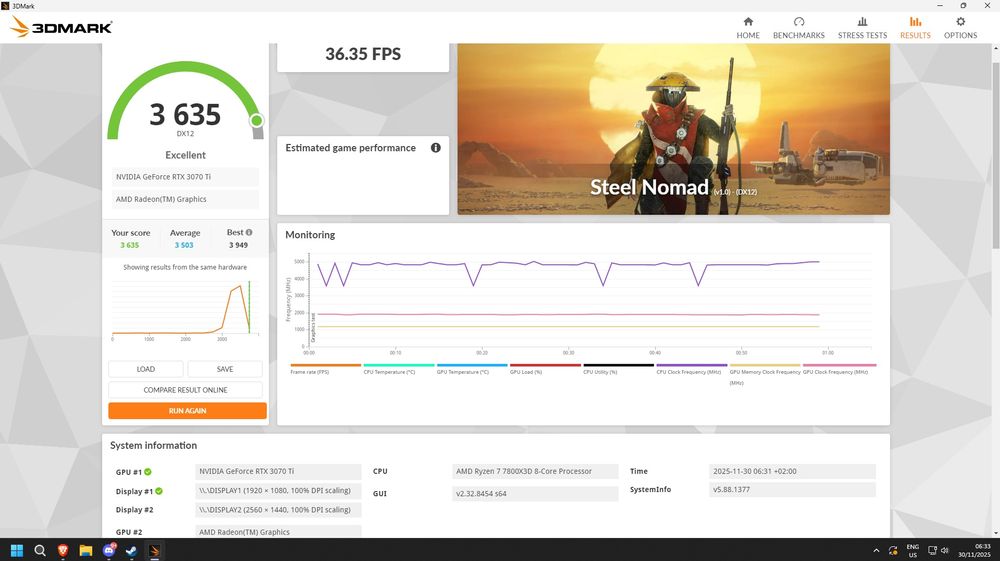Toggle the CPU Utility (%) legend
The width and height of the screenshot is (1000, 561).
coord(619,369)
